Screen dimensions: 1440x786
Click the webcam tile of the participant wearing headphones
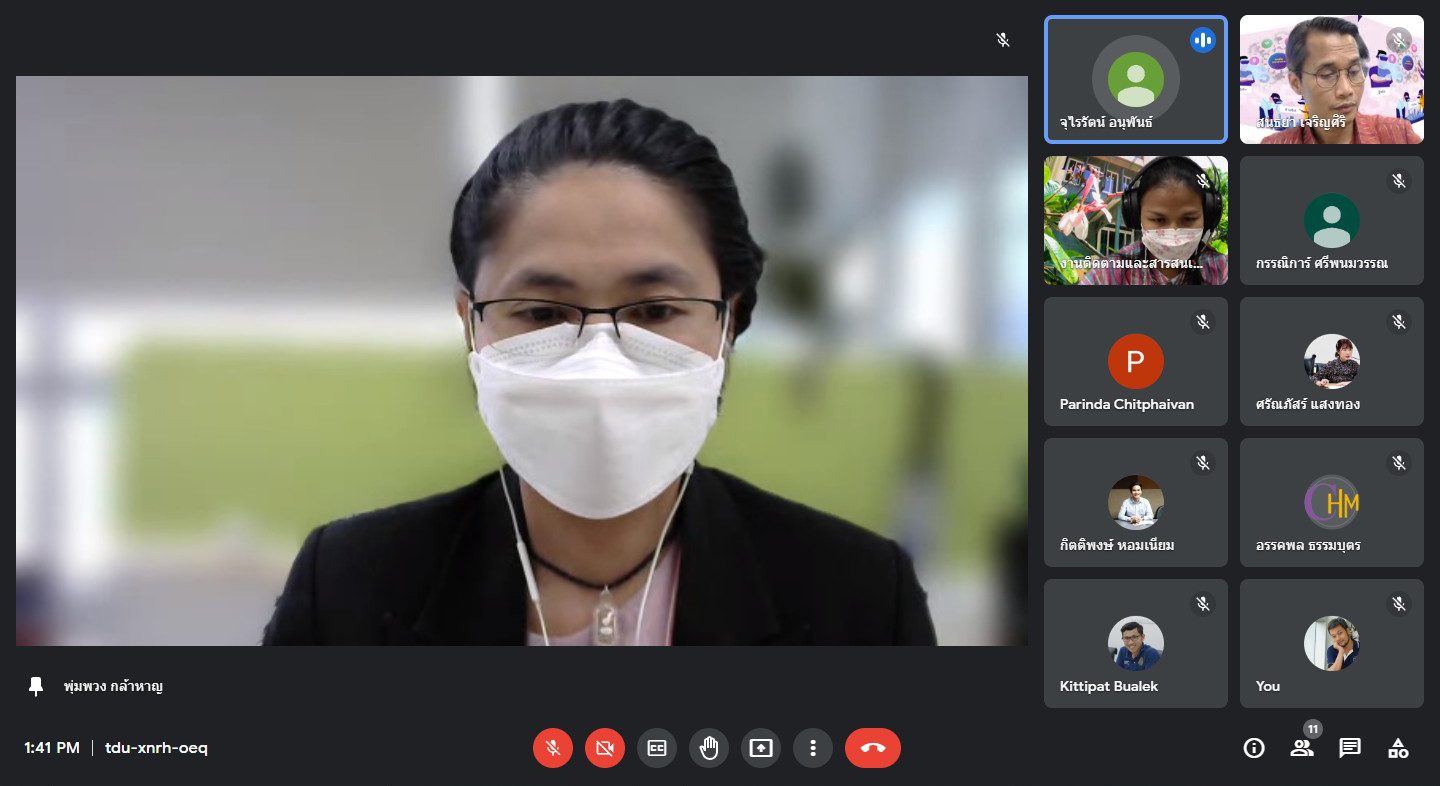coord(1135,220)
